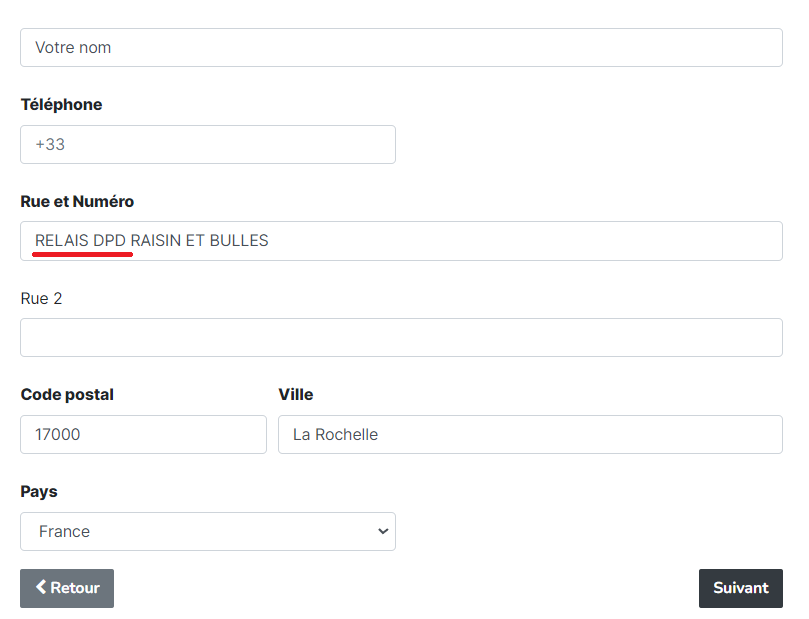
Task: Click the RELAIS DPD underlined text
Action: point(80,240)
